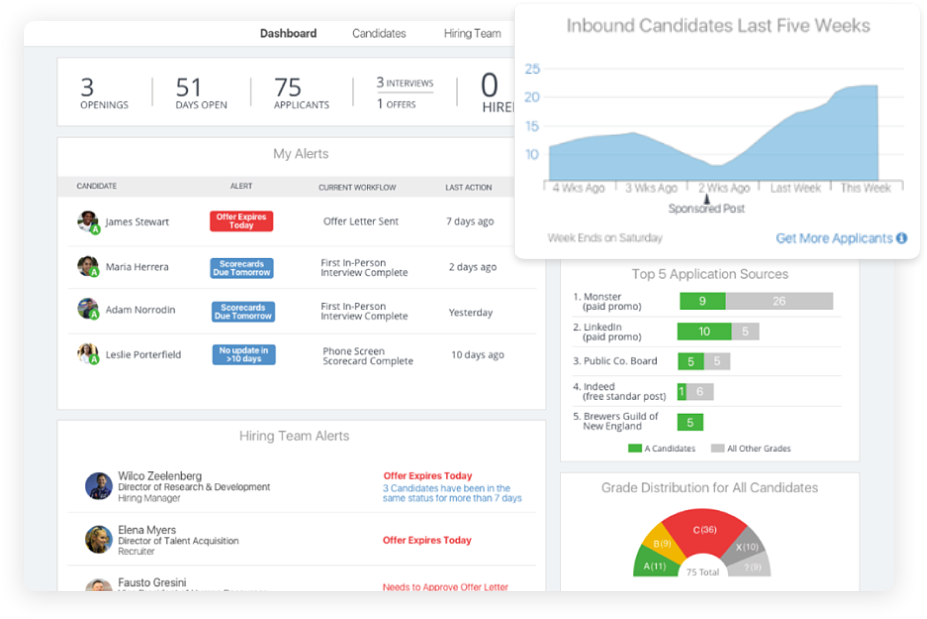The image size is (927, 619).
Task: Click James Stewart's avatar photo
Action: click(x=88, y=222)
